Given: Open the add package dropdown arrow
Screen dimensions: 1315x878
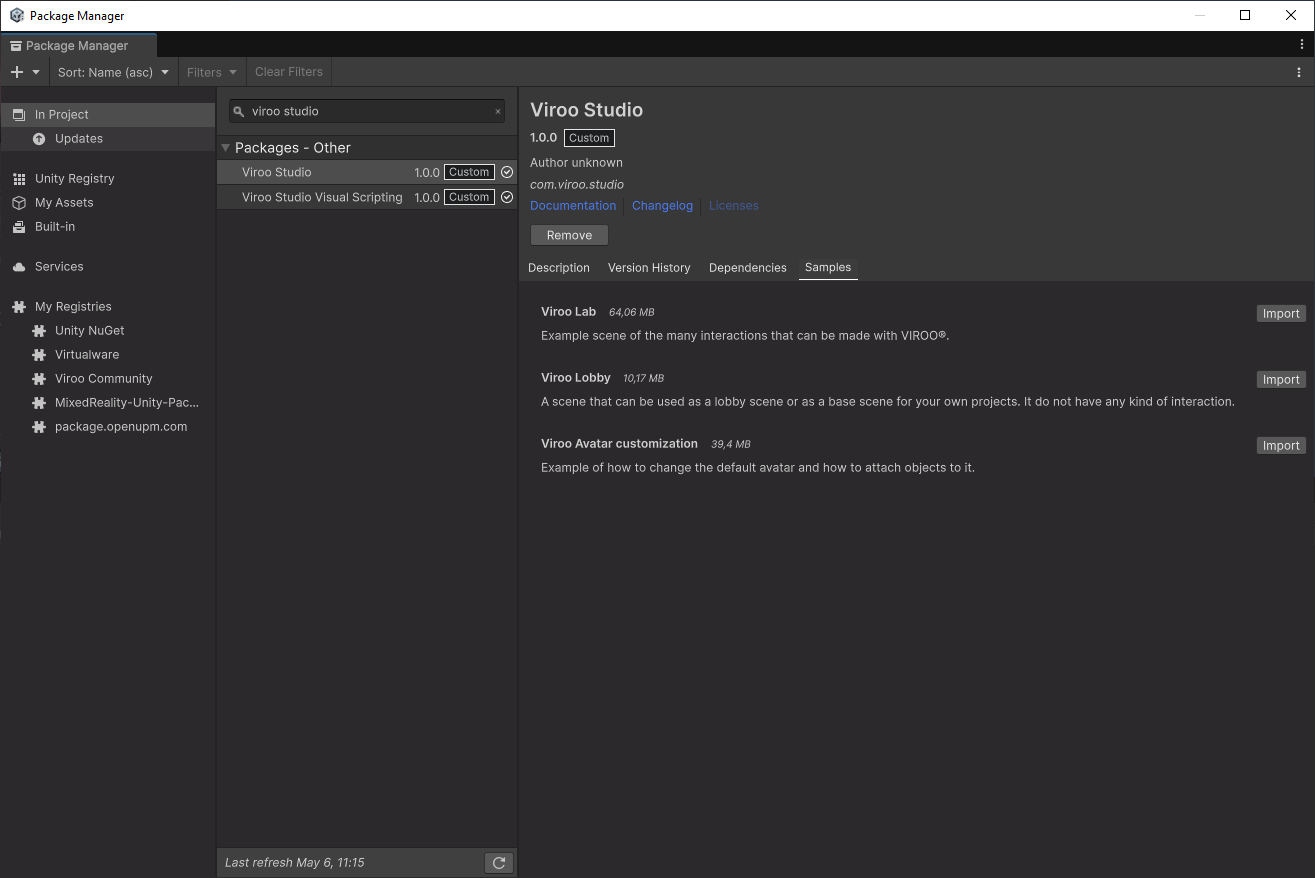Looking at the screenshot, I should (x=36, y=72).
